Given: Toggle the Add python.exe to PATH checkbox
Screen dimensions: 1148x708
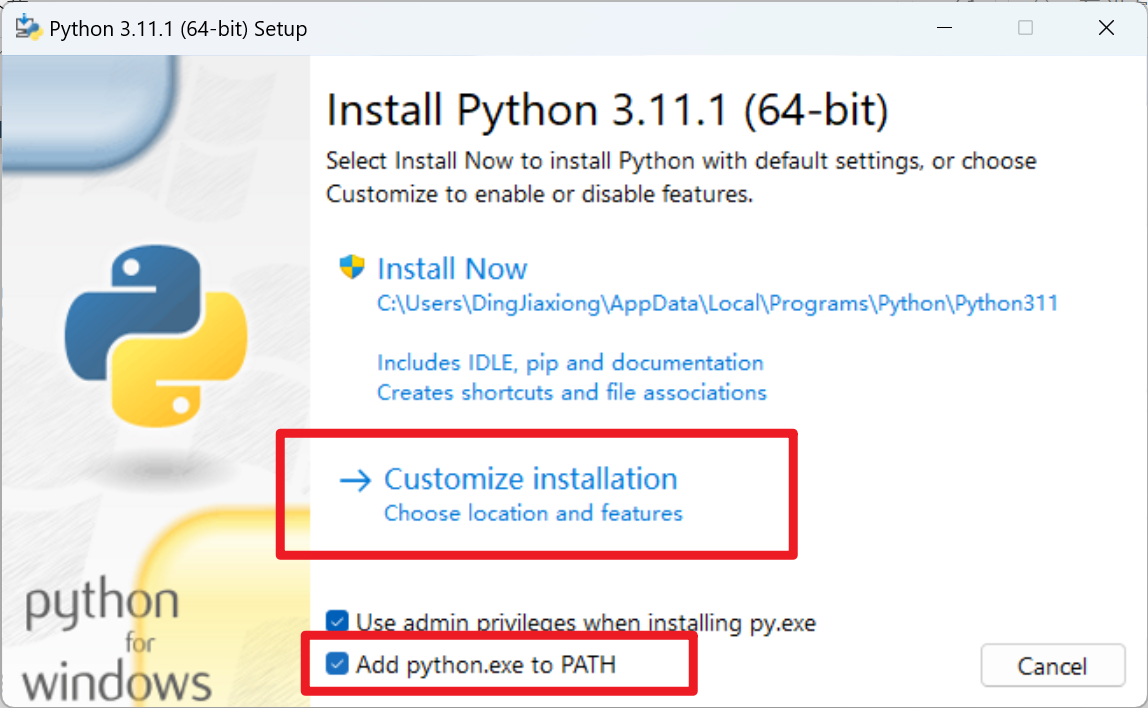Looking at the screenshot, I should pos(336,663).
